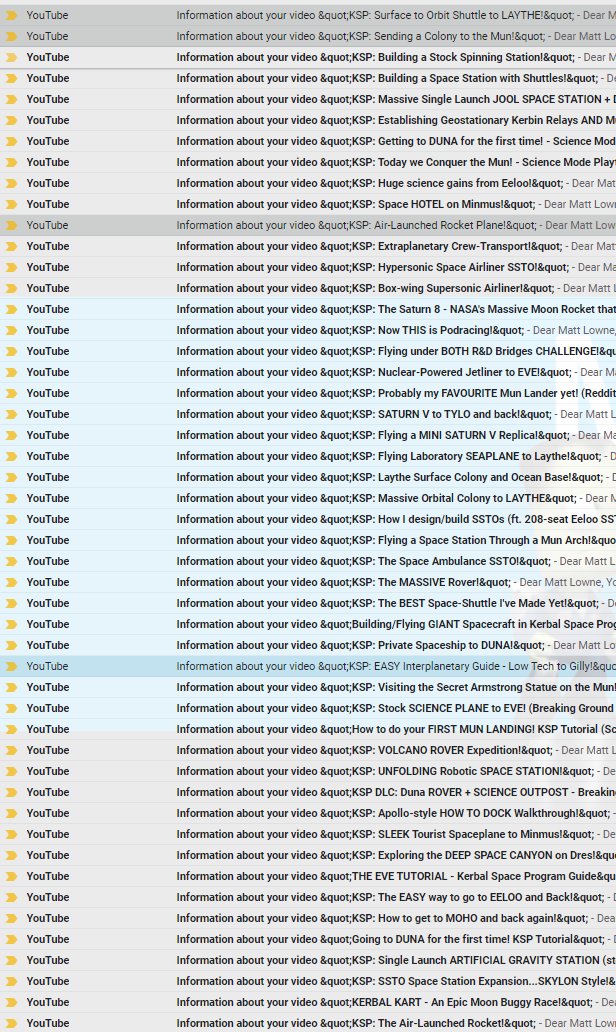Open email about EASY way to go to EELOO
This screenshot has height=1032, width=616.
point(308,898)
